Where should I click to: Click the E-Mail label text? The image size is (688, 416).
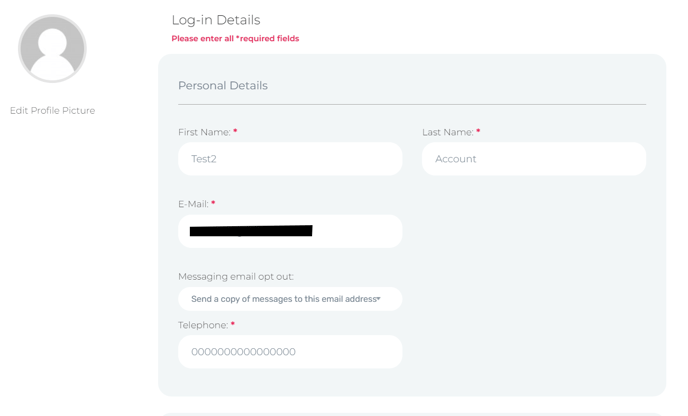coord(193,204)
